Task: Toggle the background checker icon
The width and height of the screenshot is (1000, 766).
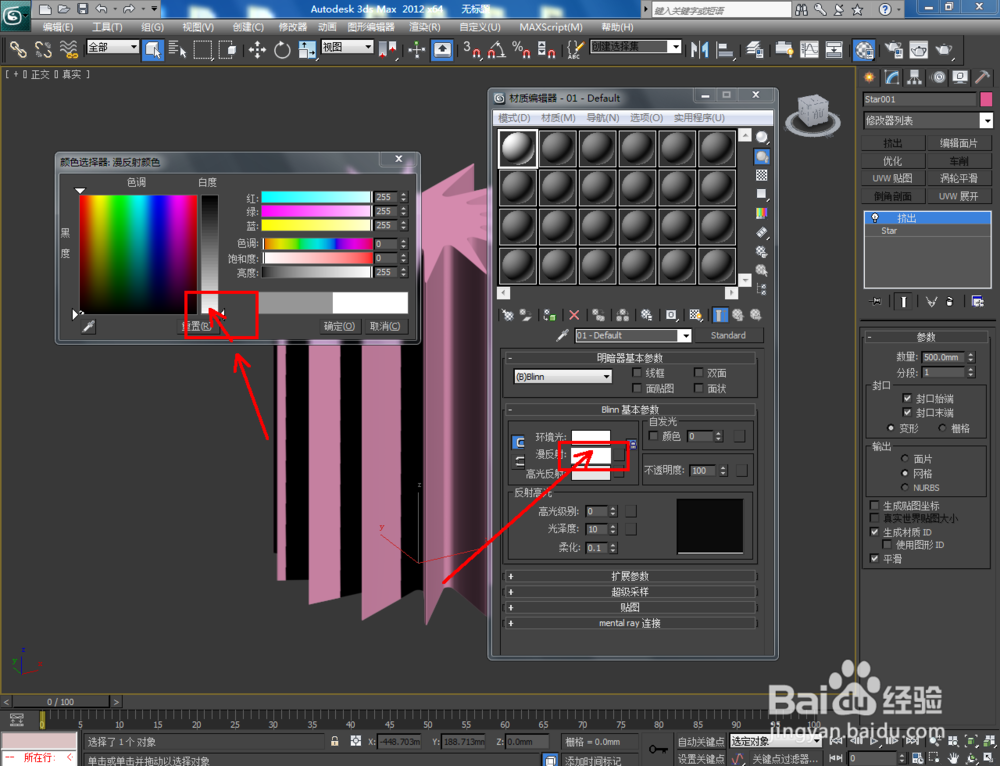Action: 761,175
